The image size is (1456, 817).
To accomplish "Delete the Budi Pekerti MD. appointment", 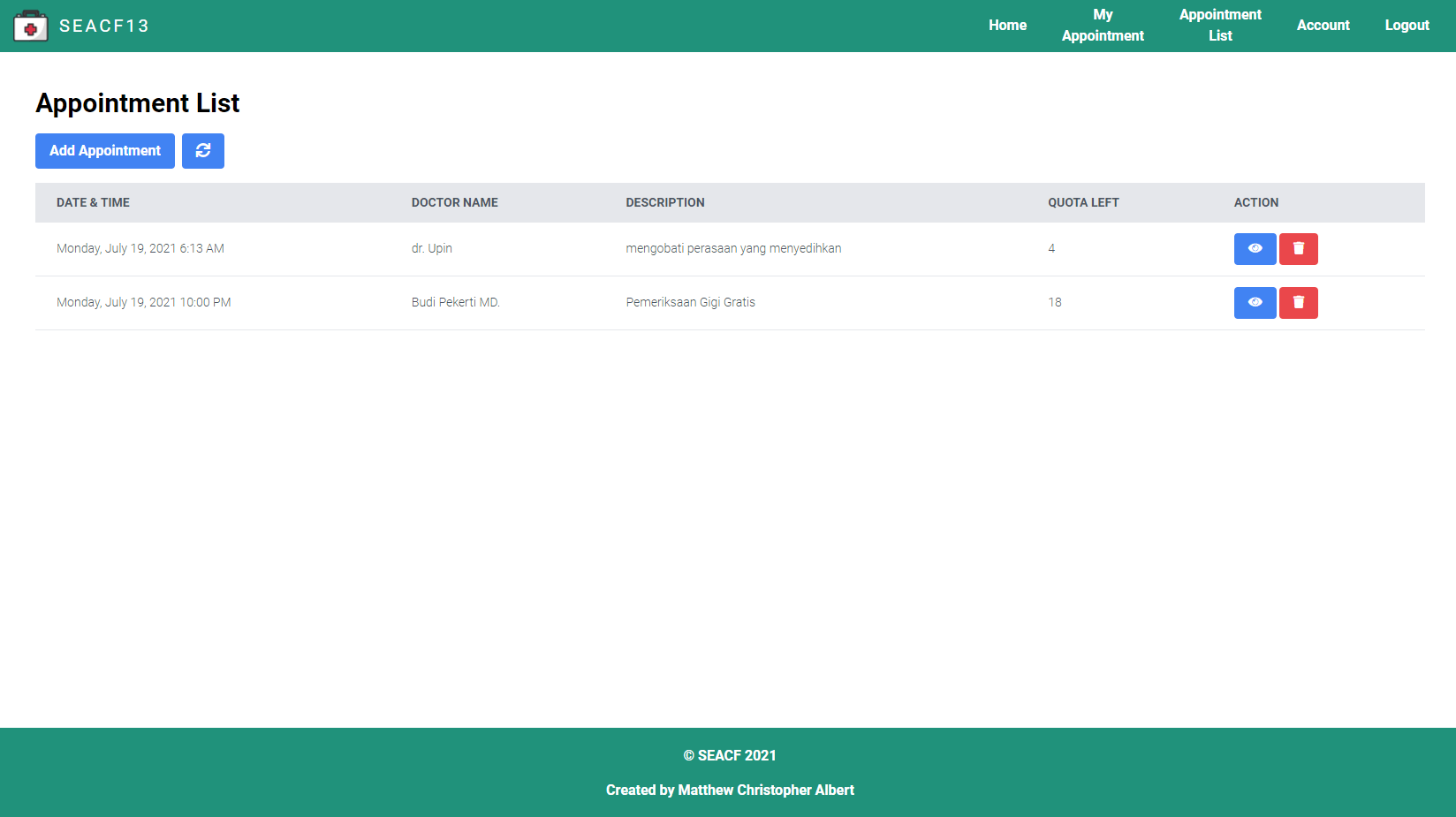I will pyautogui.click(x=1299, y=303).
